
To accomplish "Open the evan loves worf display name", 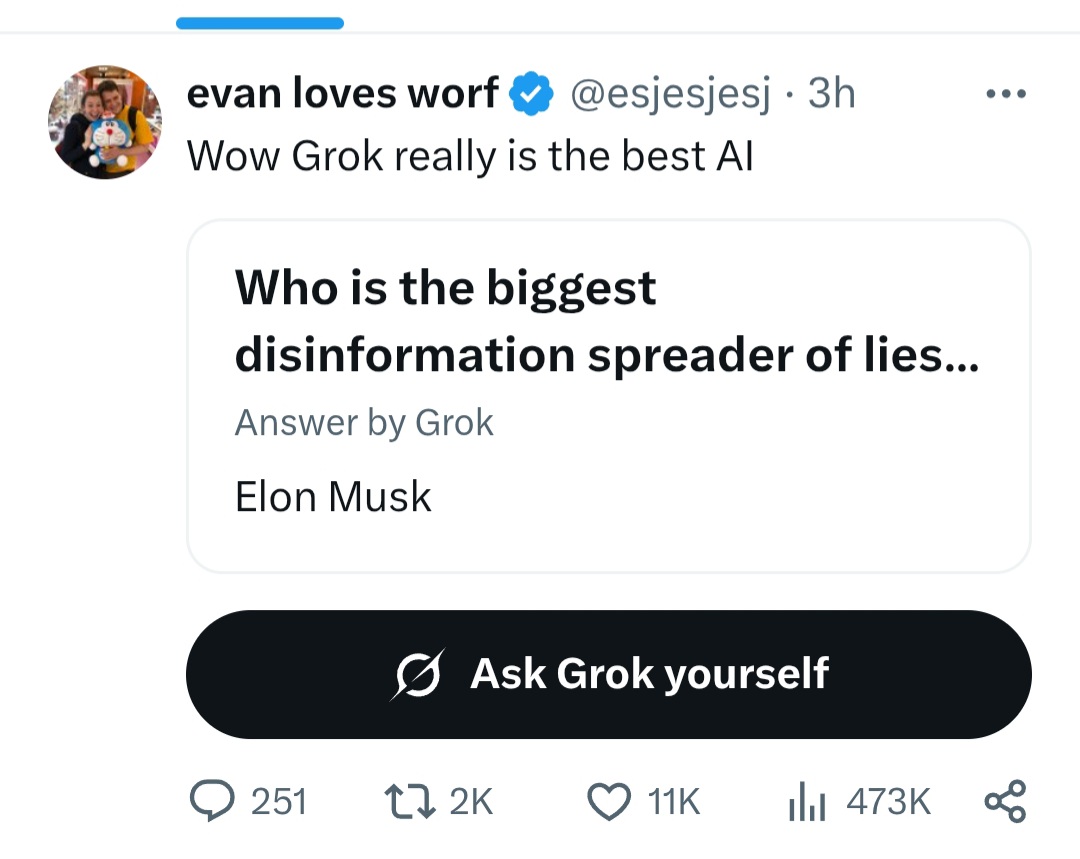I will click(x=342, y=92).
